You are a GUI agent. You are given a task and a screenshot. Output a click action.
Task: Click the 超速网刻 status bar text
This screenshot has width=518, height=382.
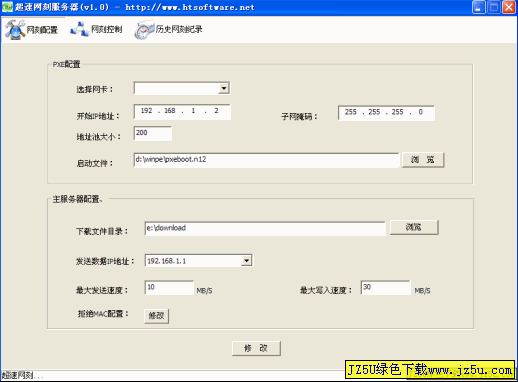click(x=23, y=376)
